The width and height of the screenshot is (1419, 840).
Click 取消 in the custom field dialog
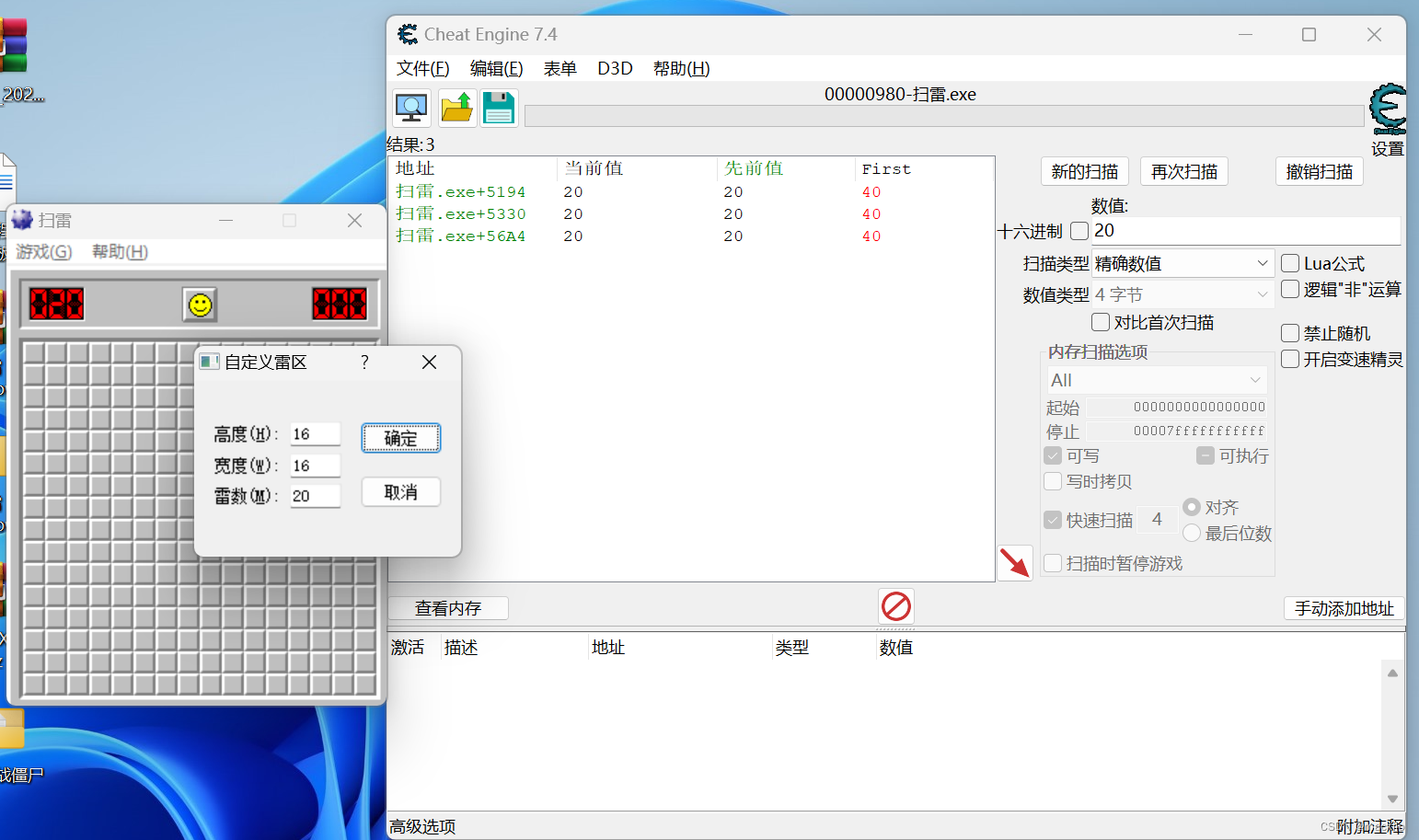[400, 492]
